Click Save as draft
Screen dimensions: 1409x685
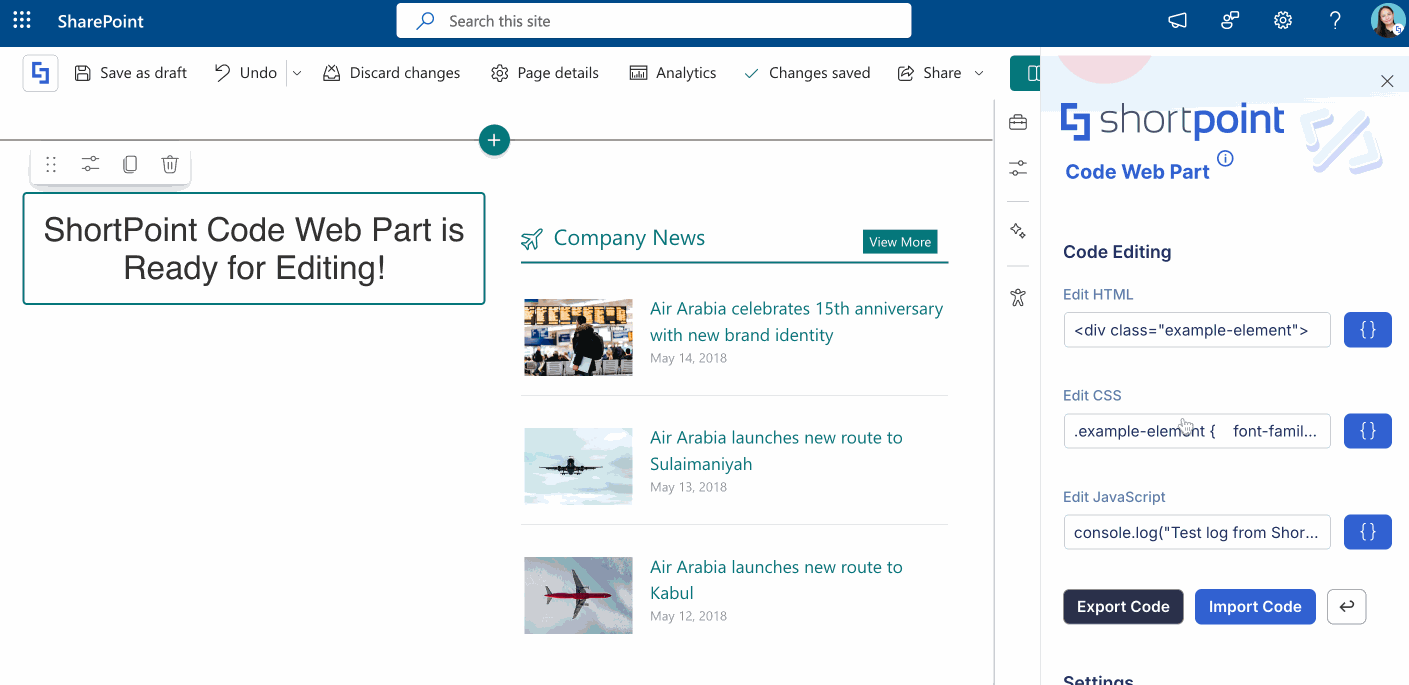[131, 73]
